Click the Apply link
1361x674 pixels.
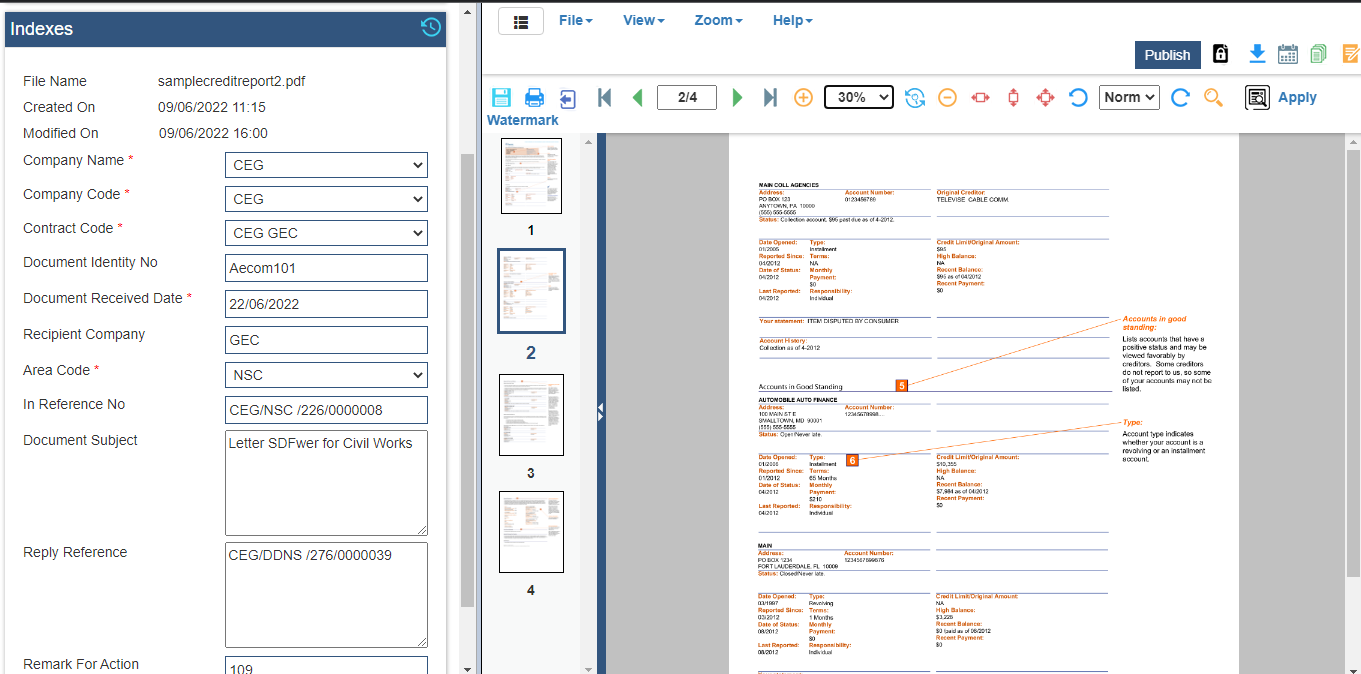pyautogui.click(x=1297, y=97)
